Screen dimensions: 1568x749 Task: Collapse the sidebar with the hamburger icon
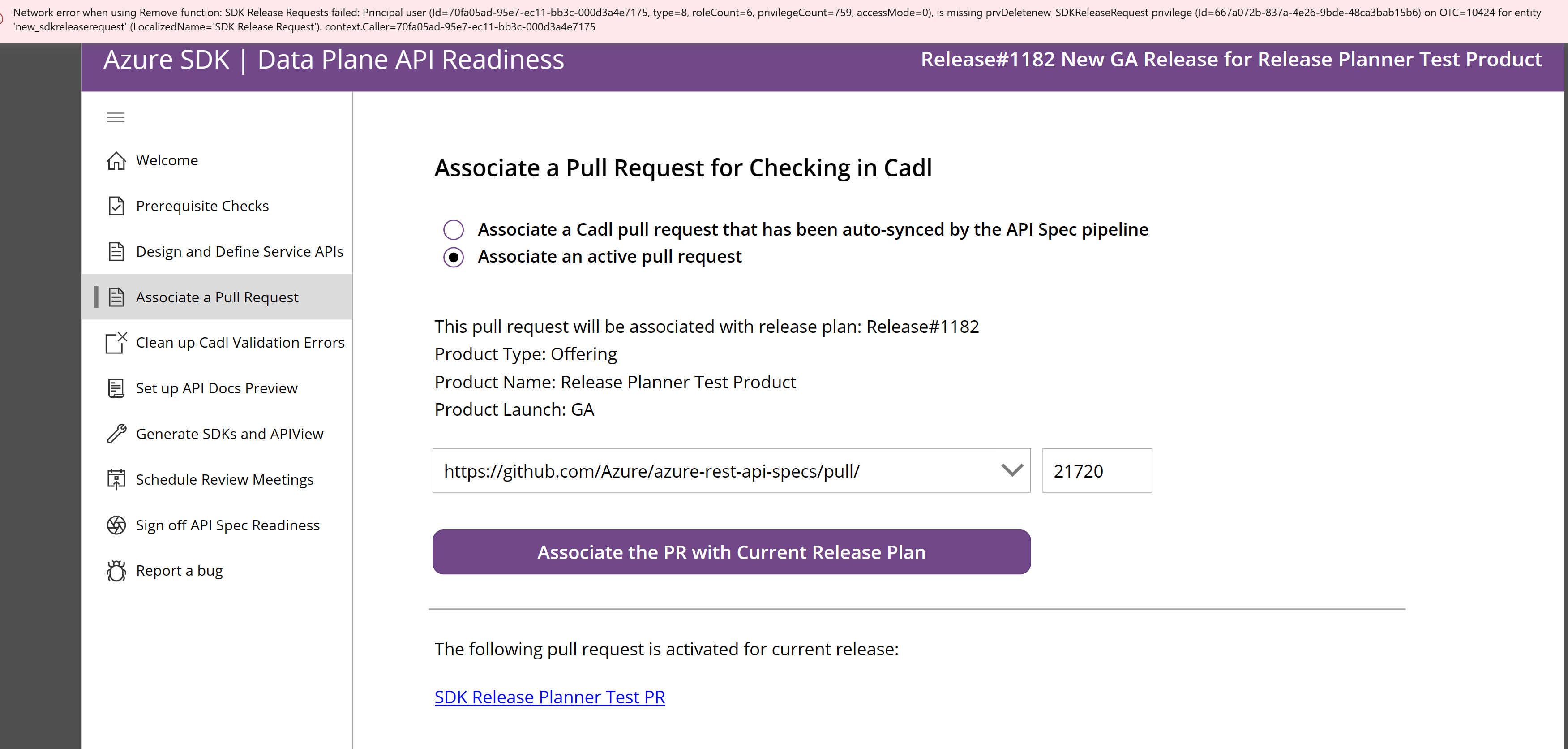click(116, 117)
